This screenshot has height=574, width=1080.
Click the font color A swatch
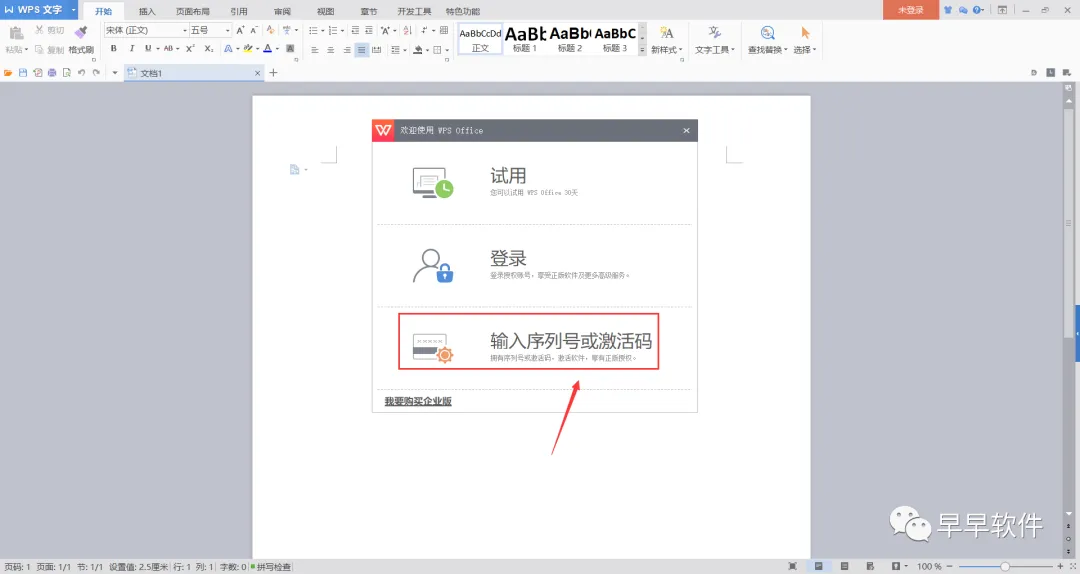coord(268,49)
